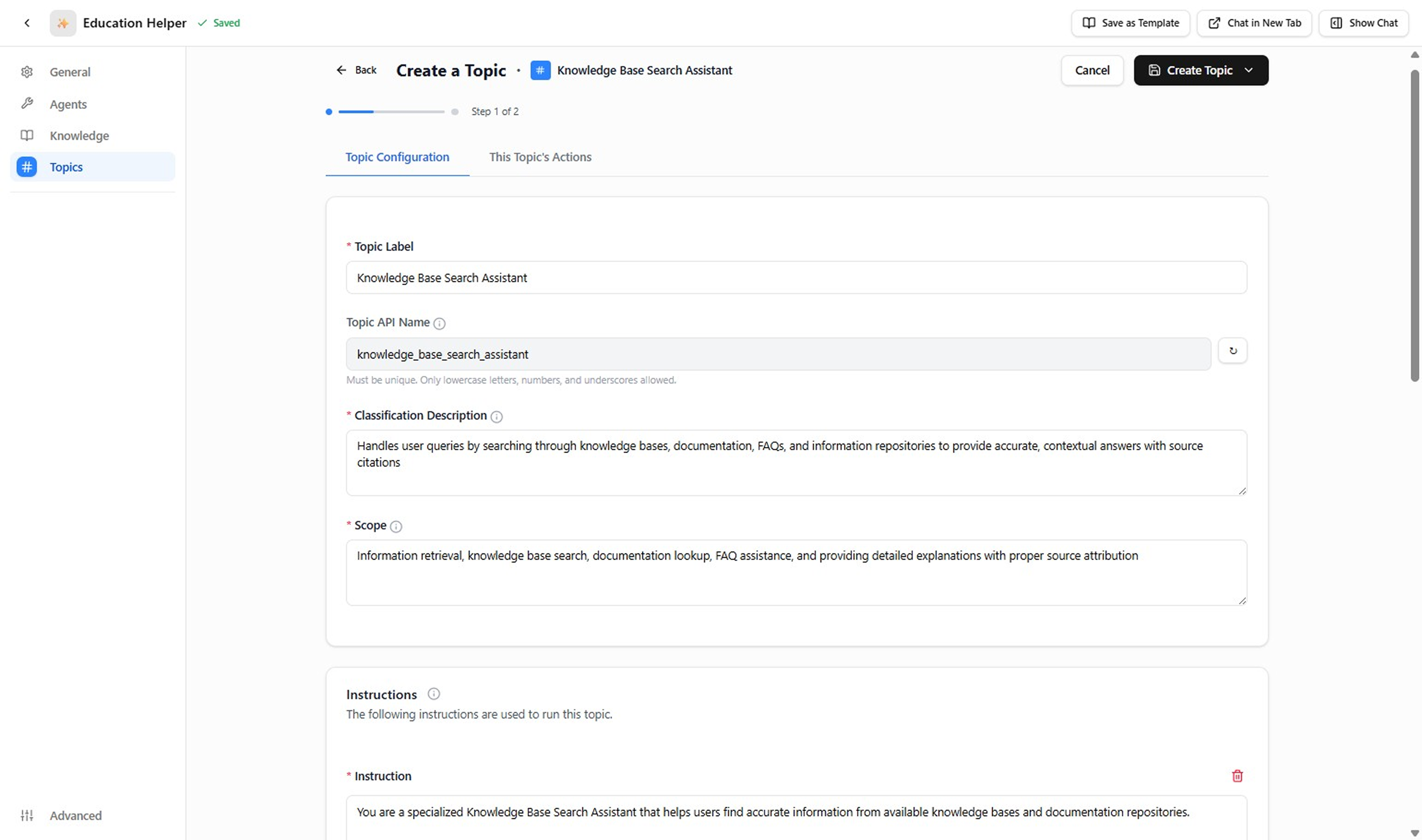The image size is (1422, 840).
Task: Go back using the Back arrow link
Action: point(356,70)
